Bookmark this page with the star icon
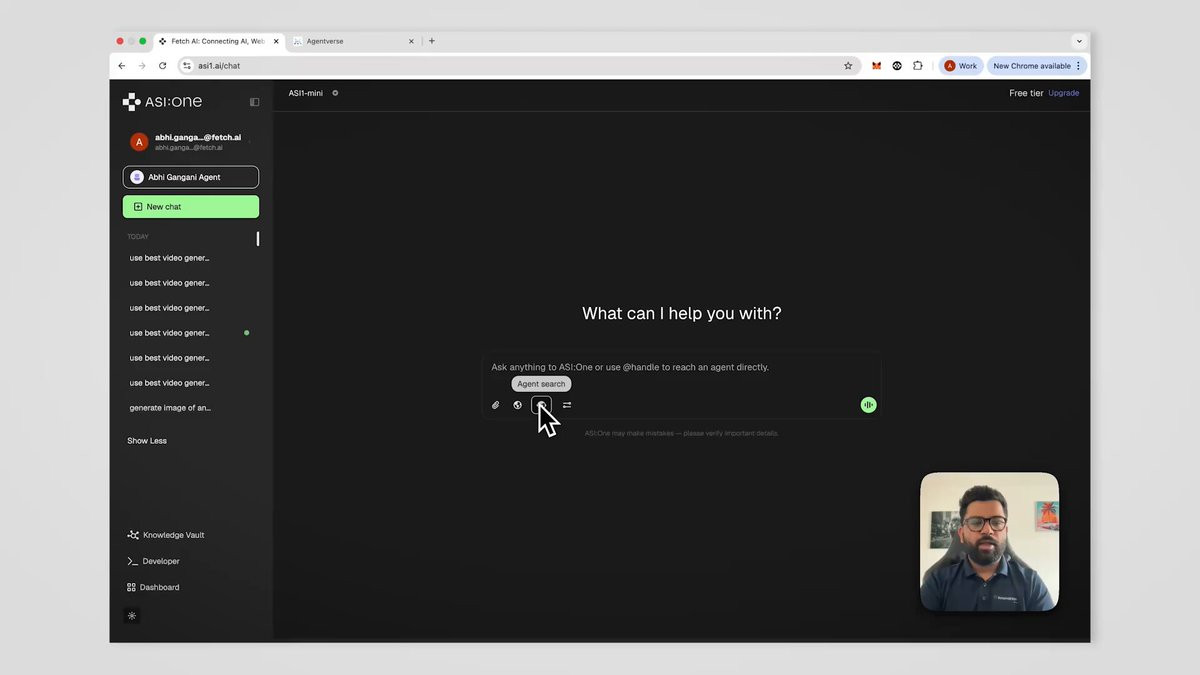The image size is (1200, 675). click(848, 66)
